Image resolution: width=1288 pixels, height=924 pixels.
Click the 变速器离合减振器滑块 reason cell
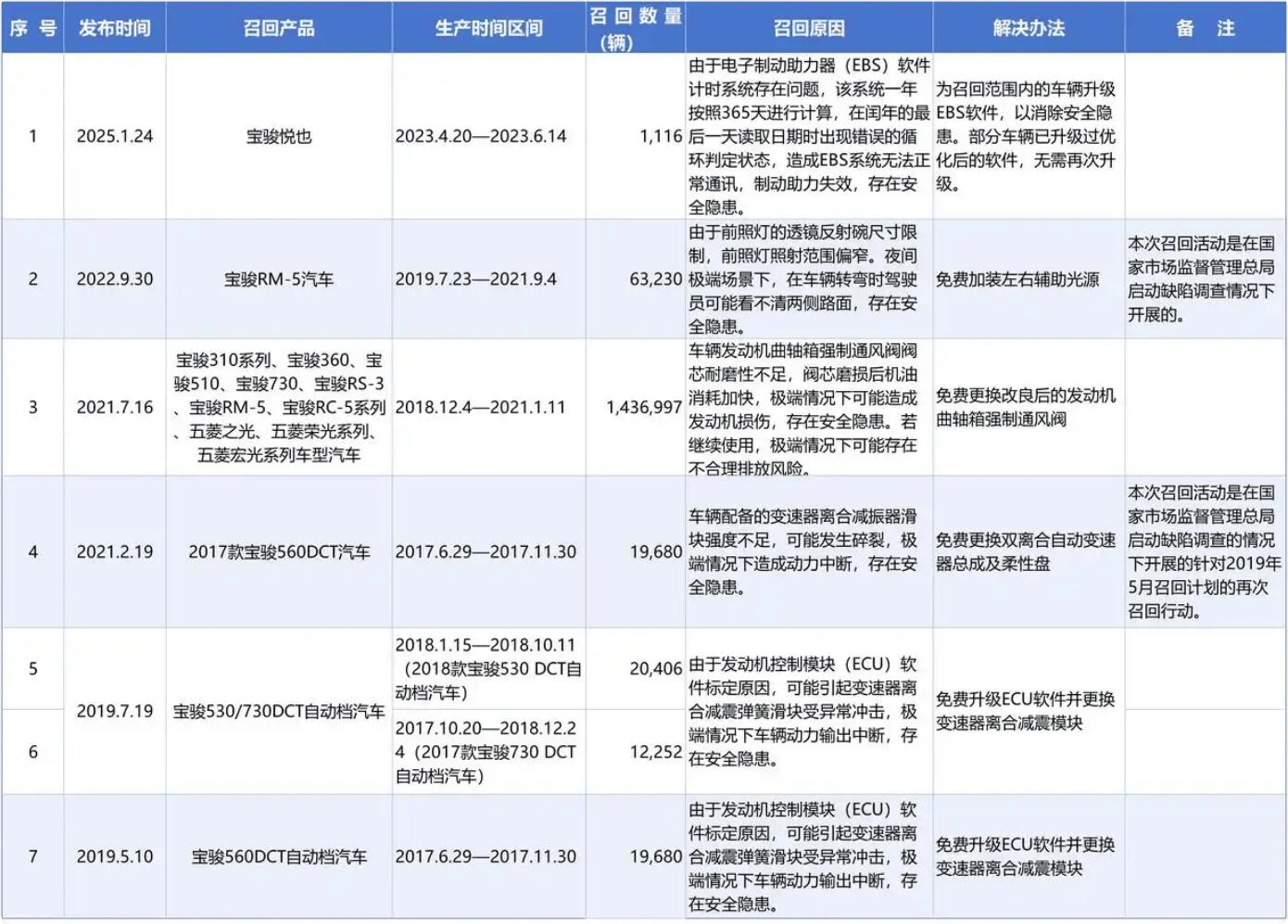(x=809, y=551)
